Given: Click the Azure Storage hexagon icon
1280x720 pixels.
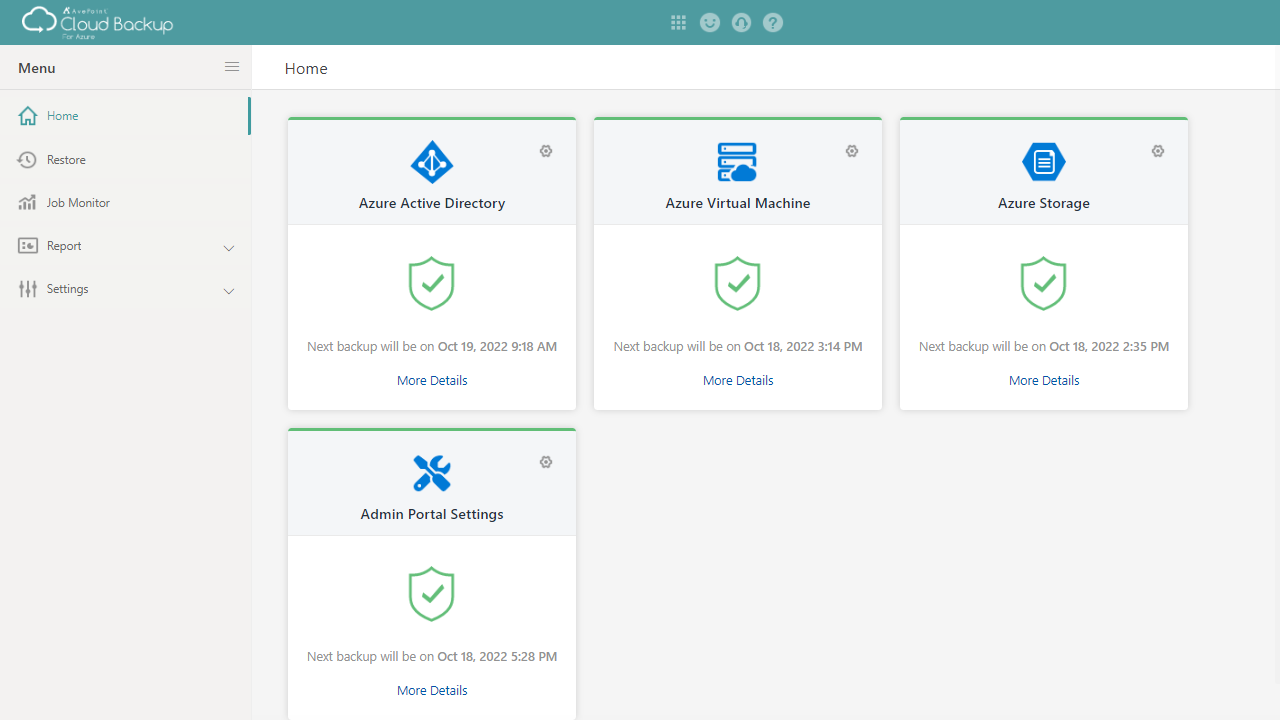Looking at the screenshot, I should [x=1044, y=161].
